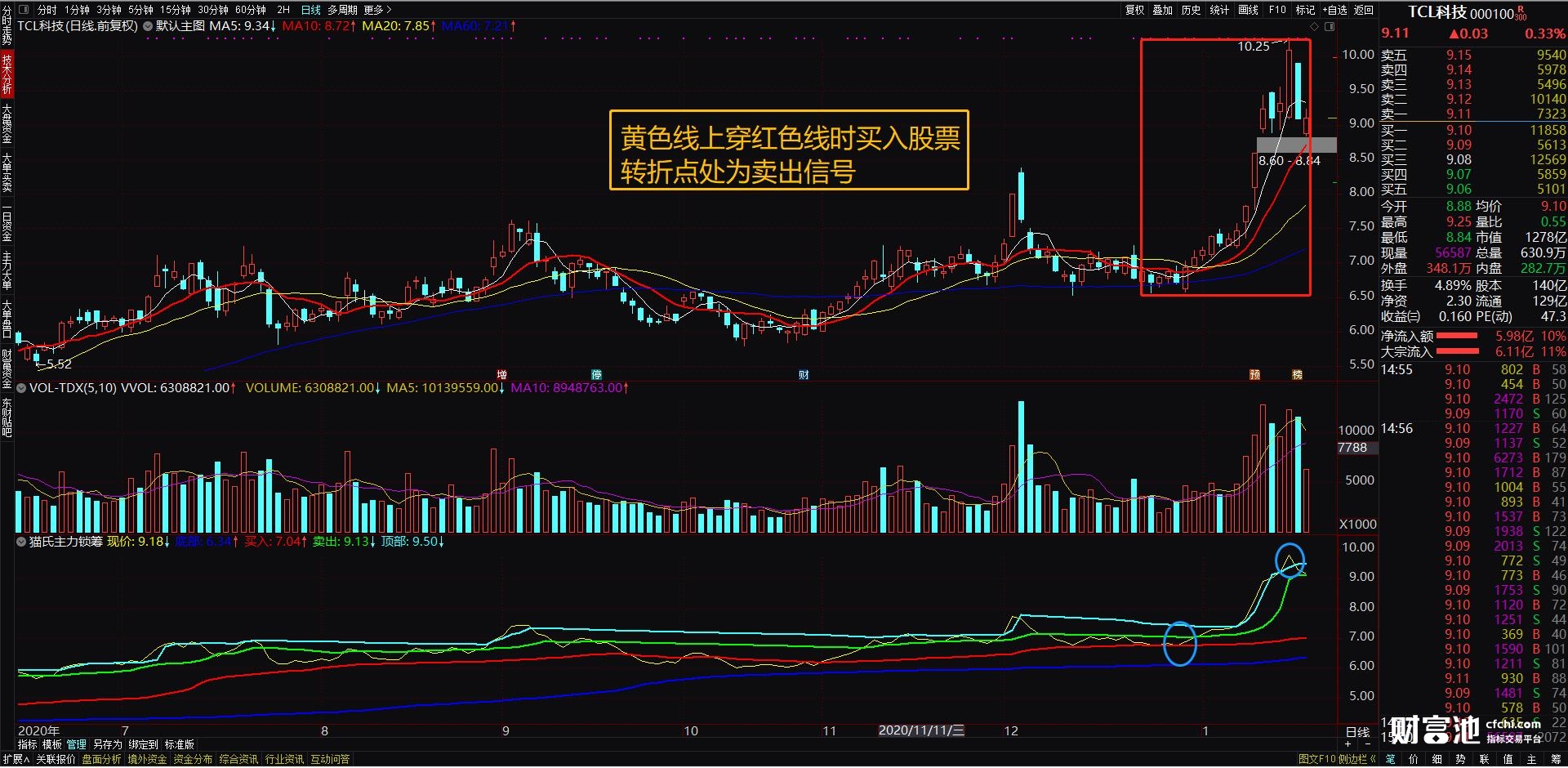Click the zoom-in plus control under the chart
This screenshot has width=1568, height=768.
pyautogui.click(x=1348, y=744)
